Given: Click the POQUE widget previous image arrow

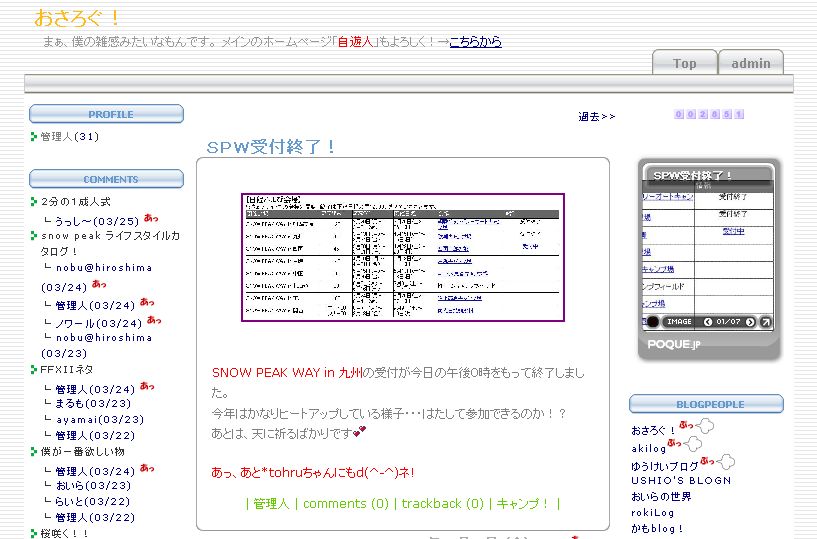Looking at the screenshot, I should tap(708, 322).
